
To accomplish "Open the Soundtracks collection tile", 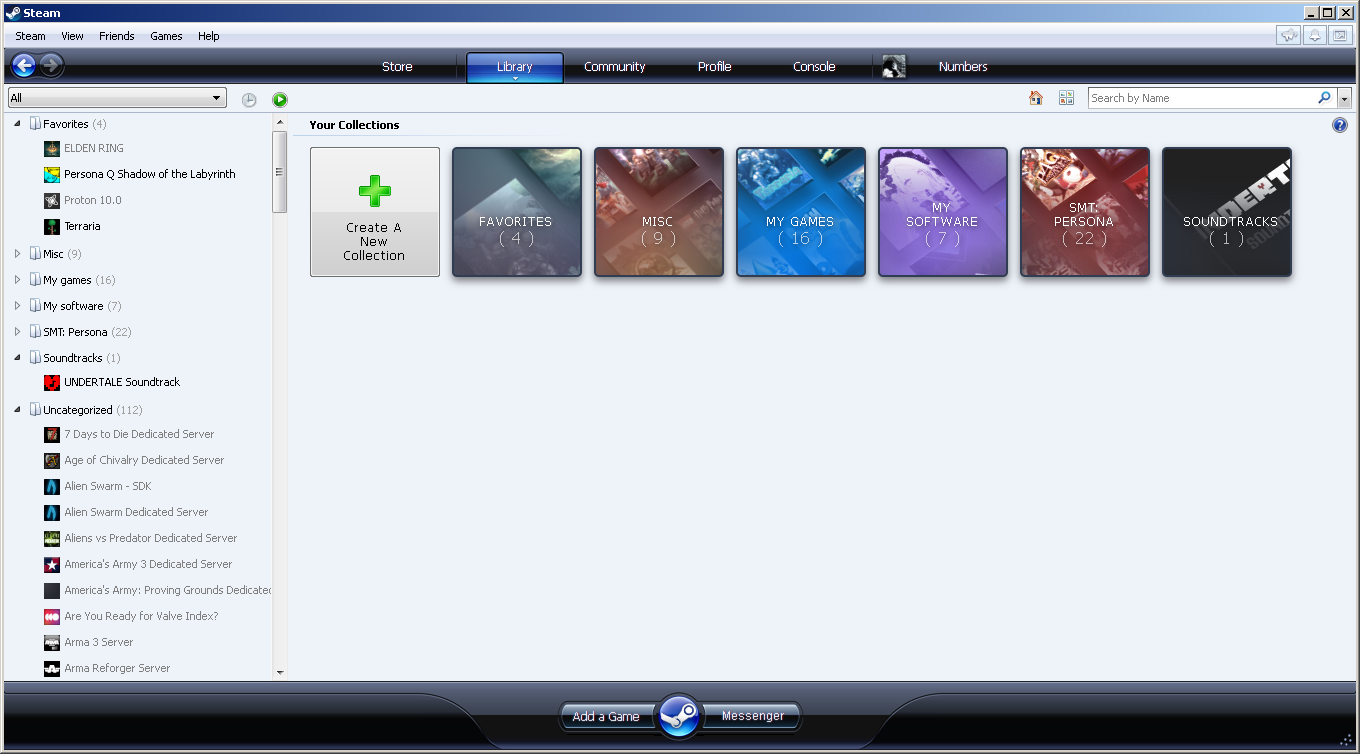I will coord(1227,212).
